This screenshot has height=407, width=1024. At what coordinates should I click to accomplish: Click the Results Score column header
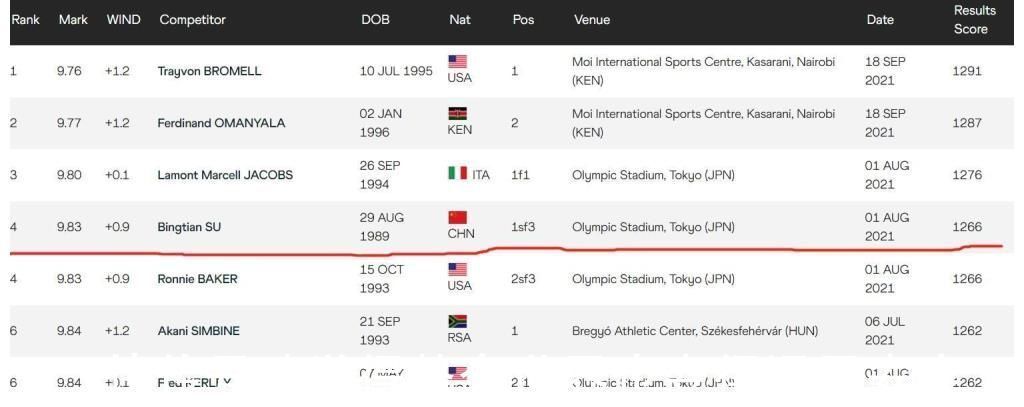[x=974, y=20]
